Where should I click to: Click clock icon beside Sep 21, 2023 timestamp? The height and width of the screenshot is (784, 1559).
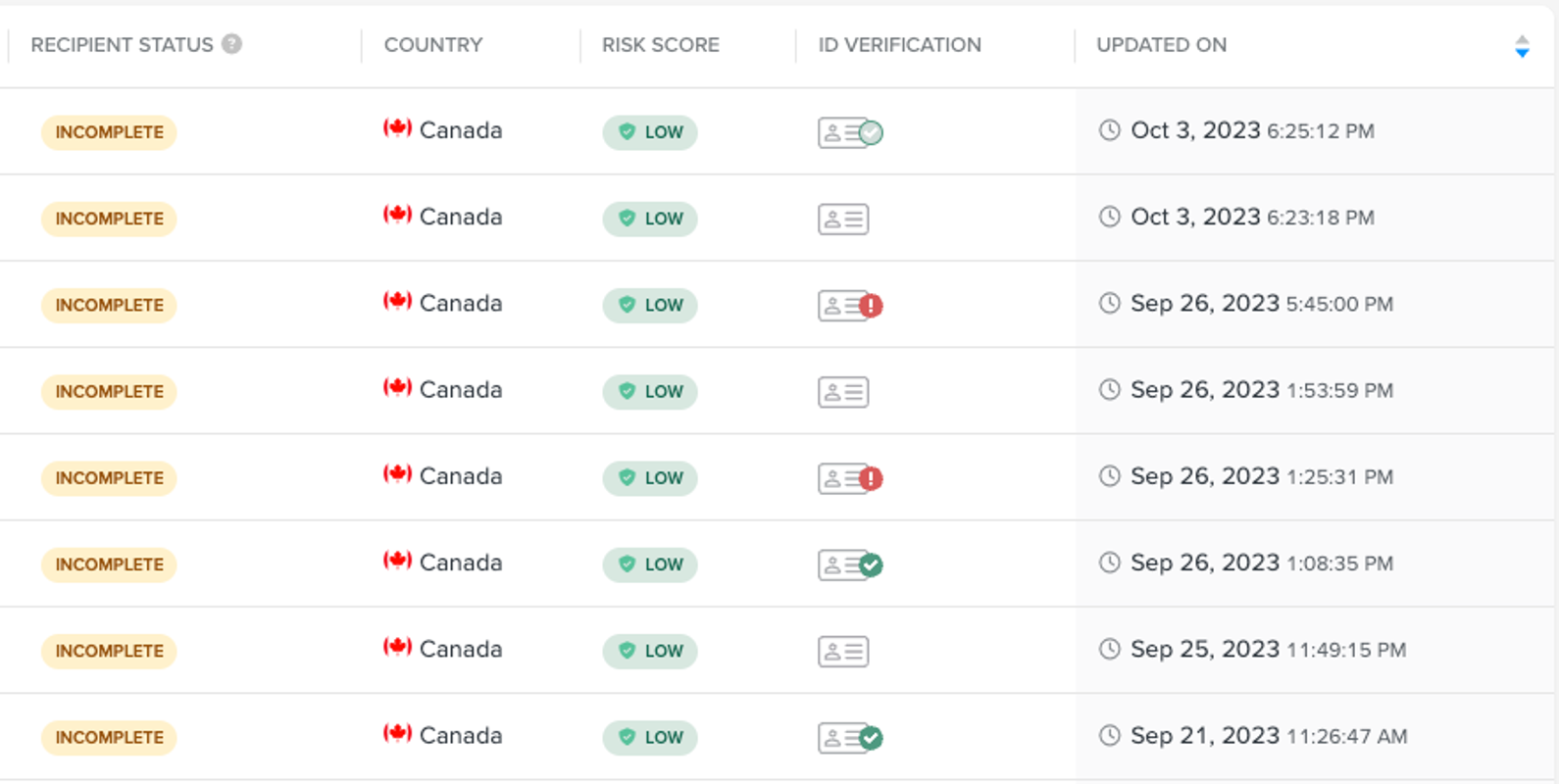[1109, 735]
